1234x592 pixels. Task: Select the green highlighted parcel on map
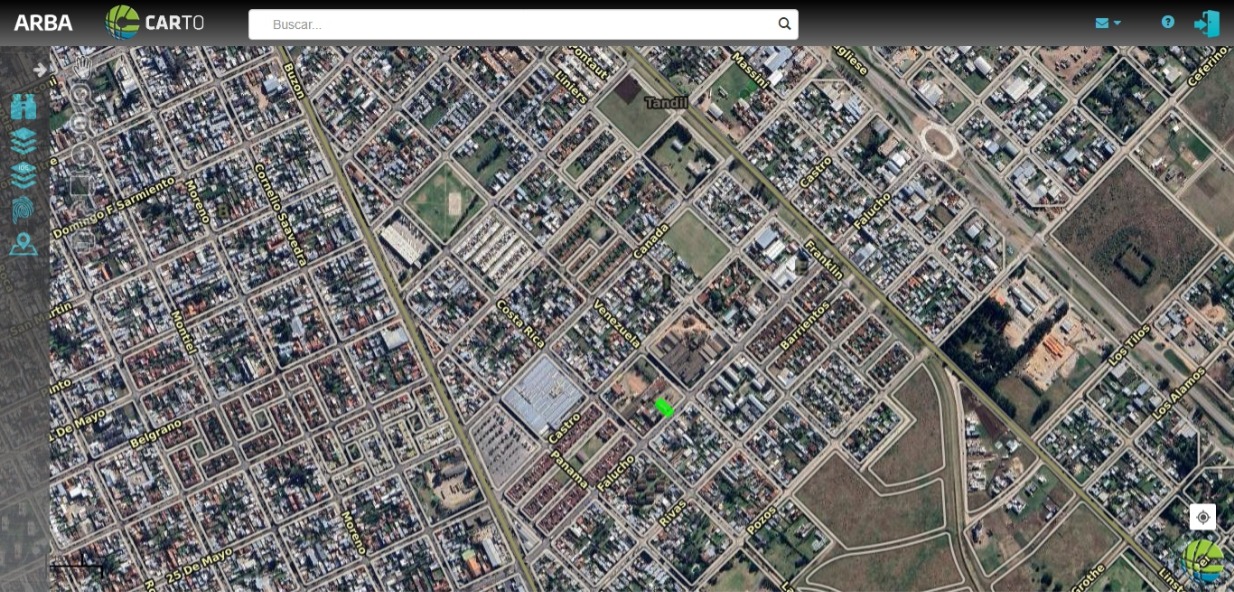tap(664, 407)
